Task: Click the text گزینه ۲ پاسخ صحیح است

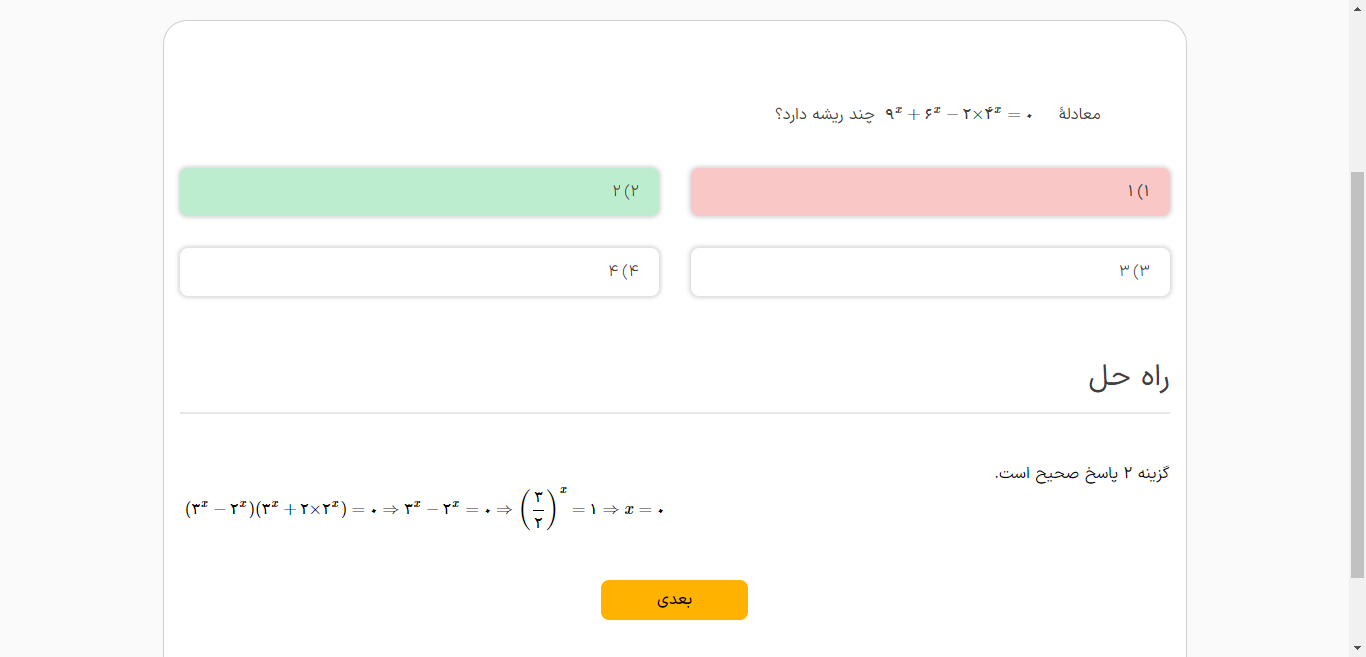Action: (x=1082, y=473)
